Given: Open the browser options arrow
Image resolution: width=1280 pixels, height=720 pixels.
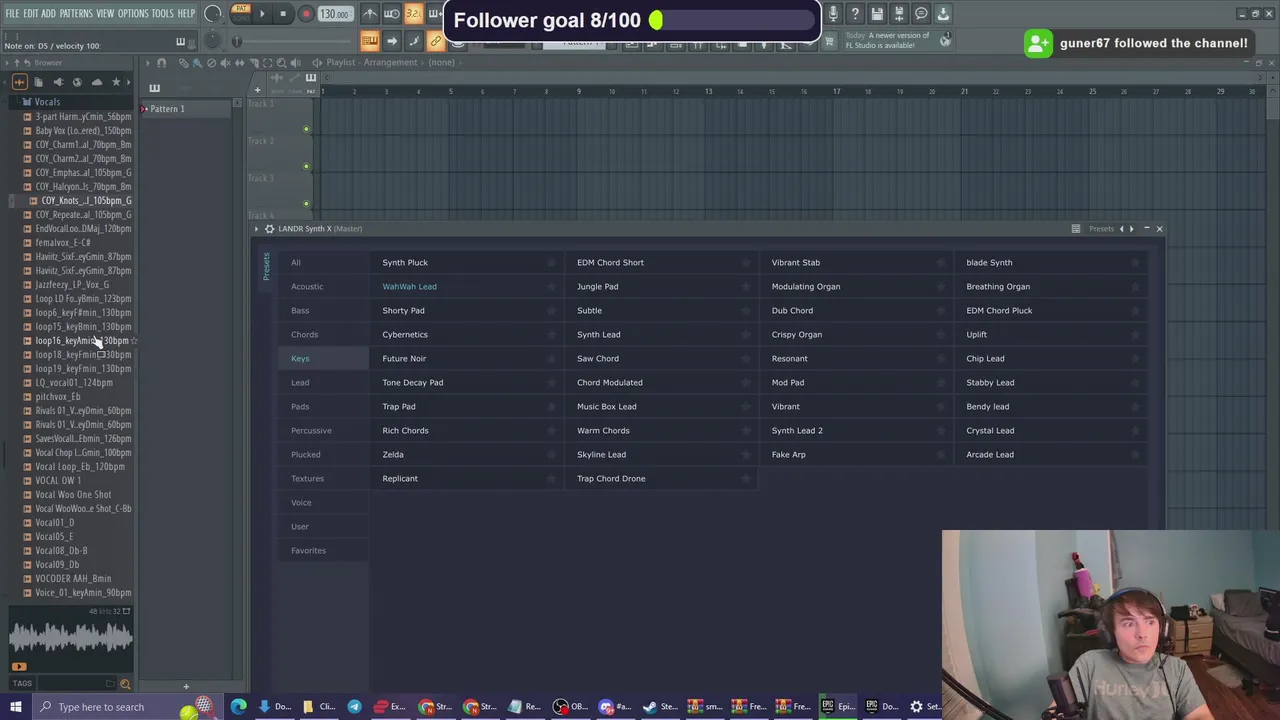Looking at the screenshot, I should (x=7, y=62).
